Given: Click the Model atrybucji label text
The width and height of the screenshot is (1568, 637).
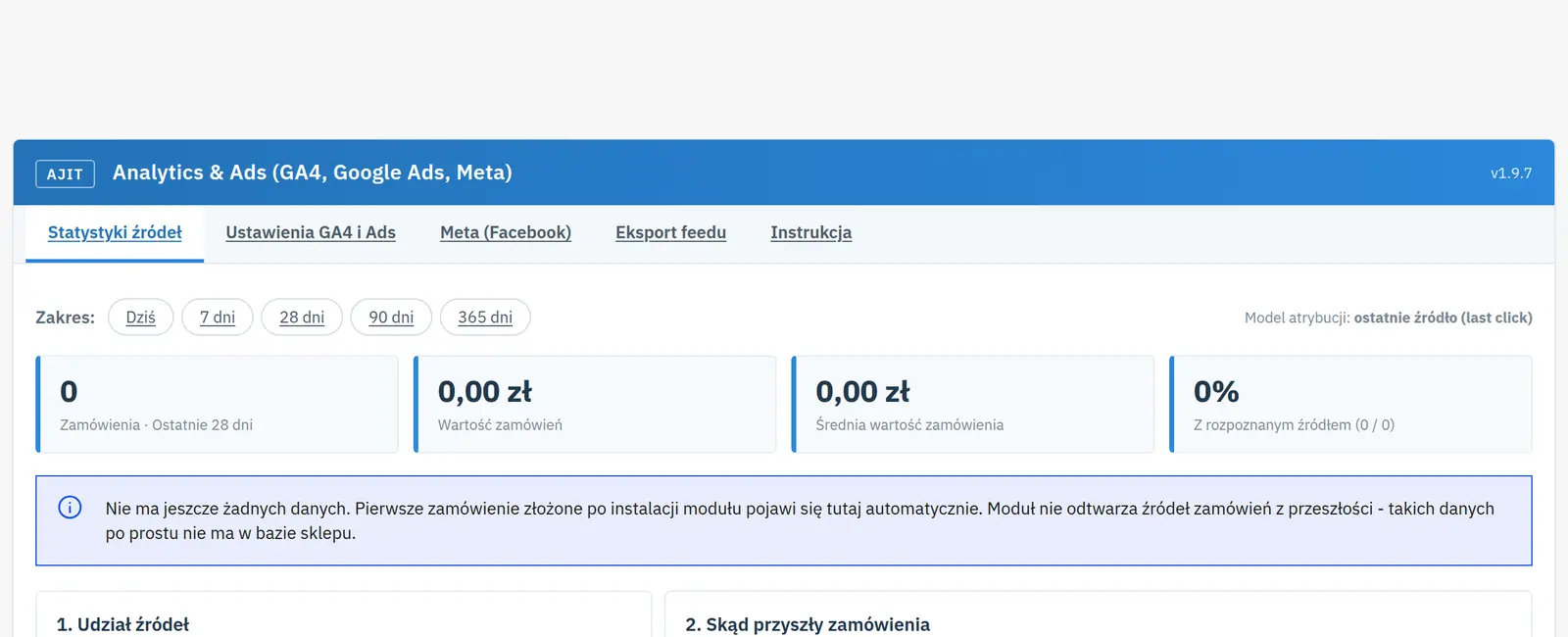Looking at the screenshot, I should pyautogui.click(x=1389, y=318).
